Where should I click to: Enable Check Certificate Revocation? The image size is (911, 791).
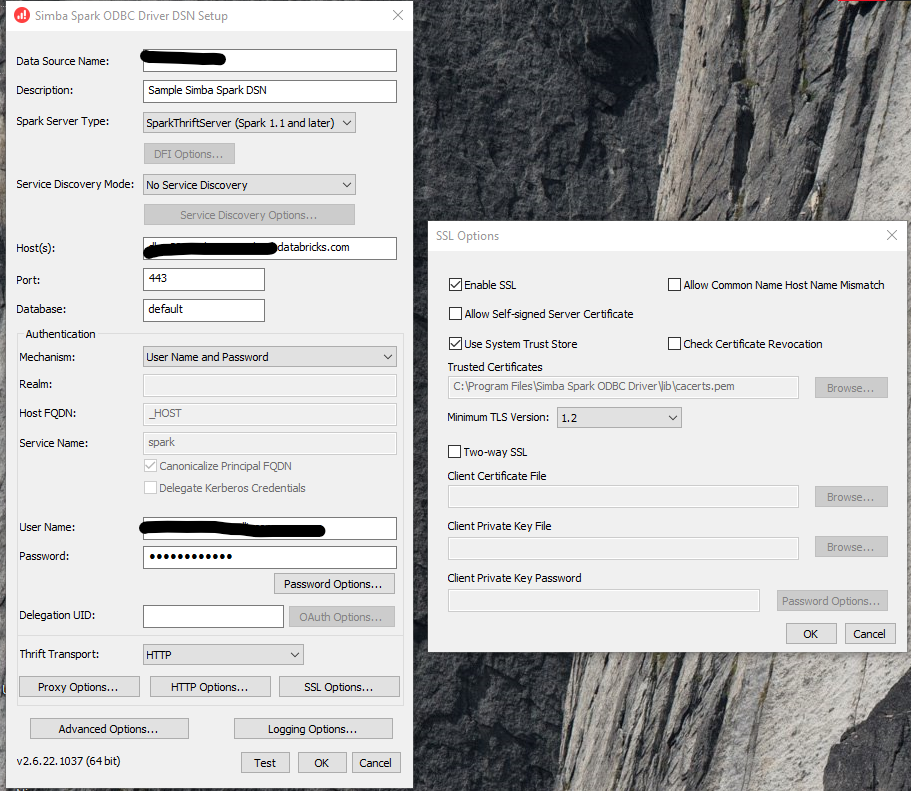tap(675, 343)
